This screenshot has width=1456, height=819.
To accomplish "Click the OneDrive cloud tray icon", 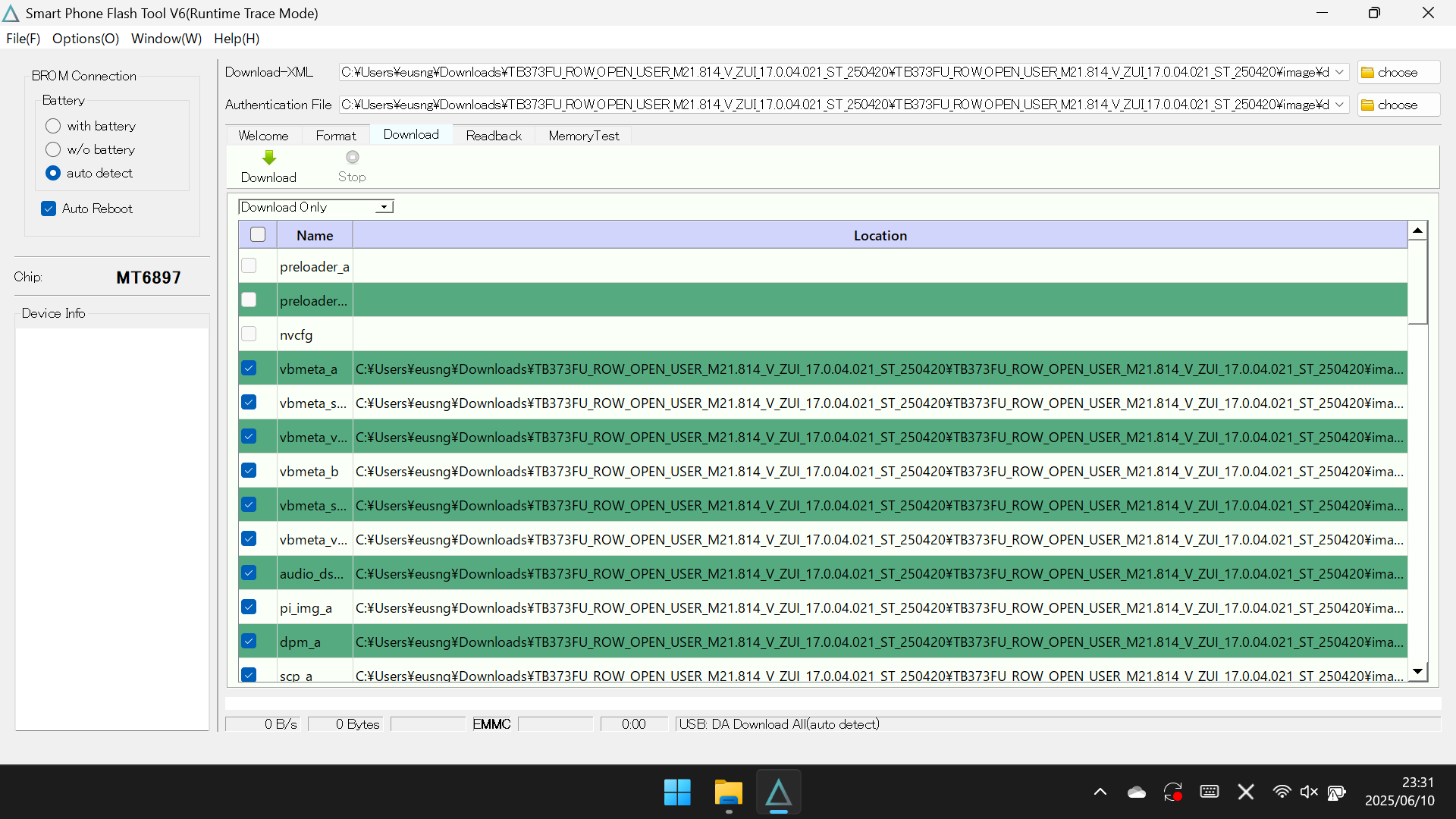I will click(1136, 792).
